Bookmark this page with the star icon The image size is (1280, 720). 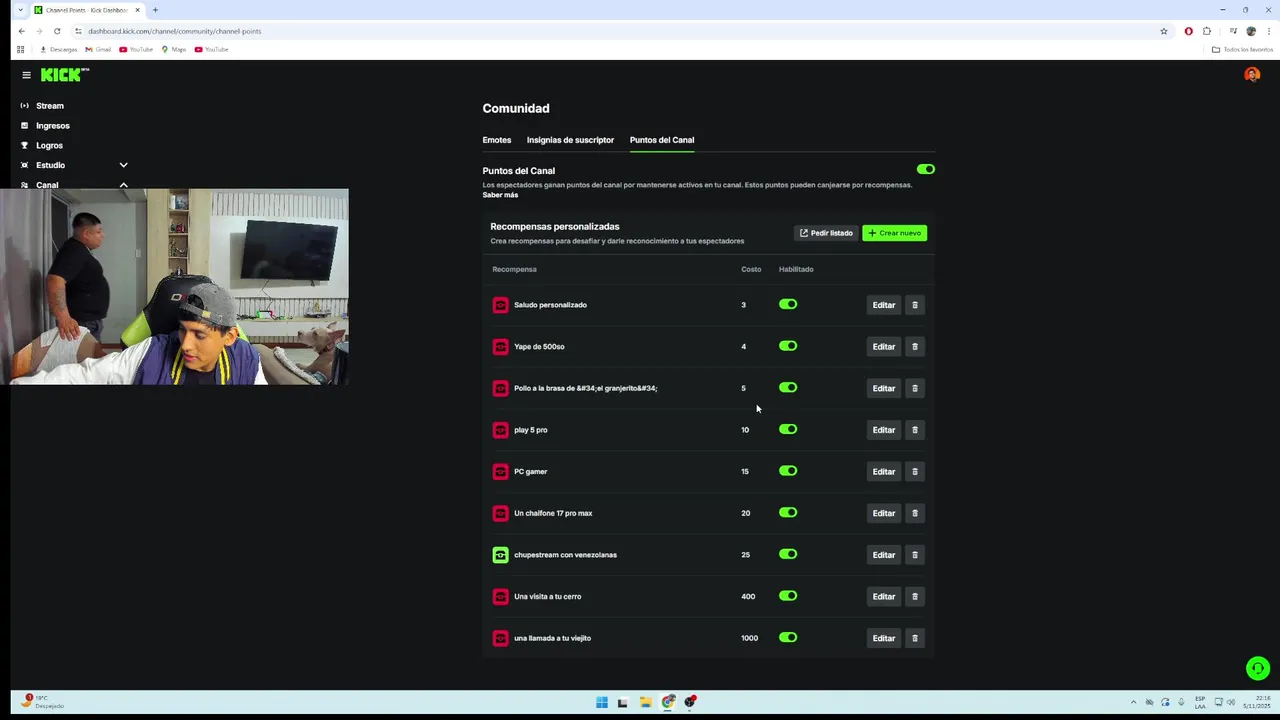click(1164, 31)
